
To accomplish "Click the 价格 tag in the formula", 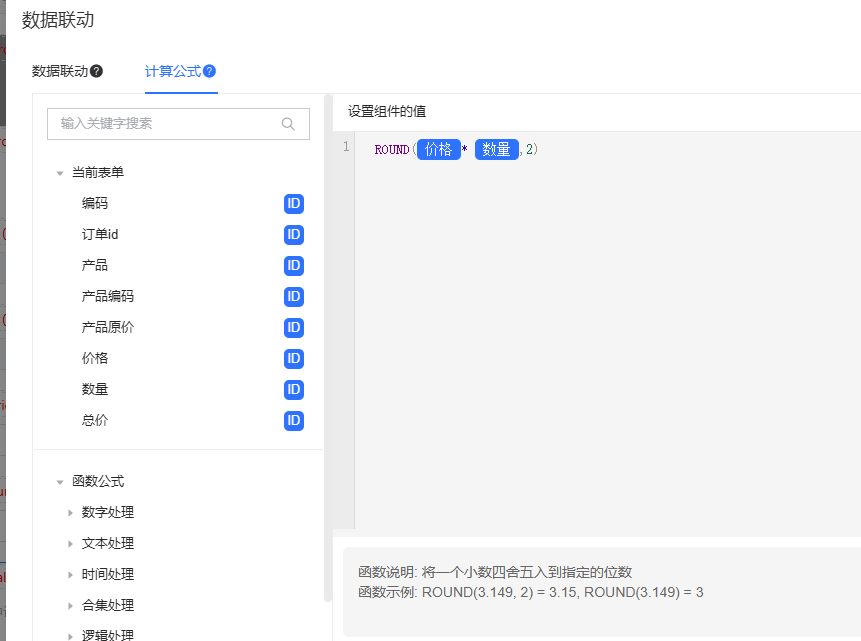I will click(x=438, y=149).
